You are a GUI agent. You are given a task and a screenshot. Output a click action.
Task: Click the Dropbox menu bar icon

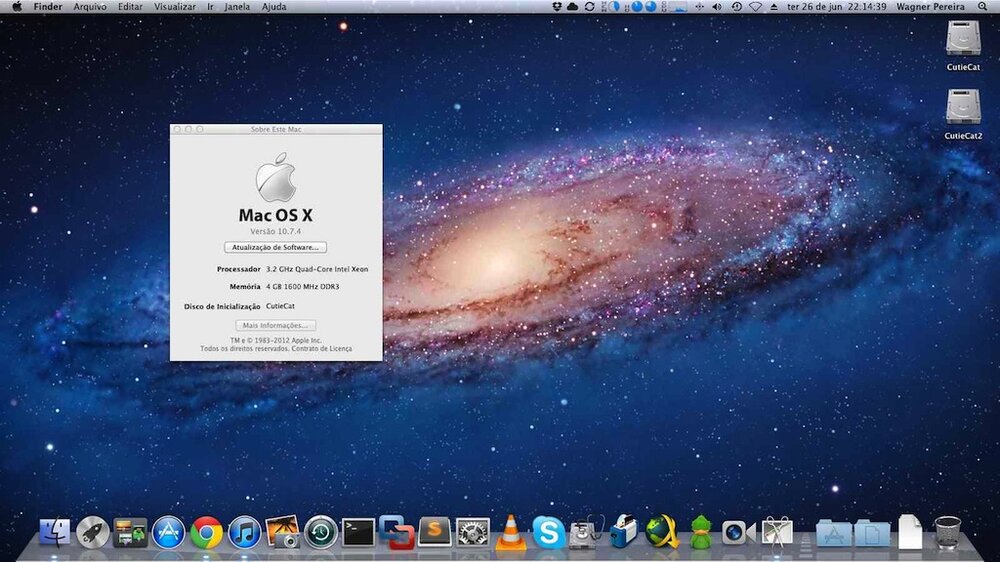click(556, 6)
